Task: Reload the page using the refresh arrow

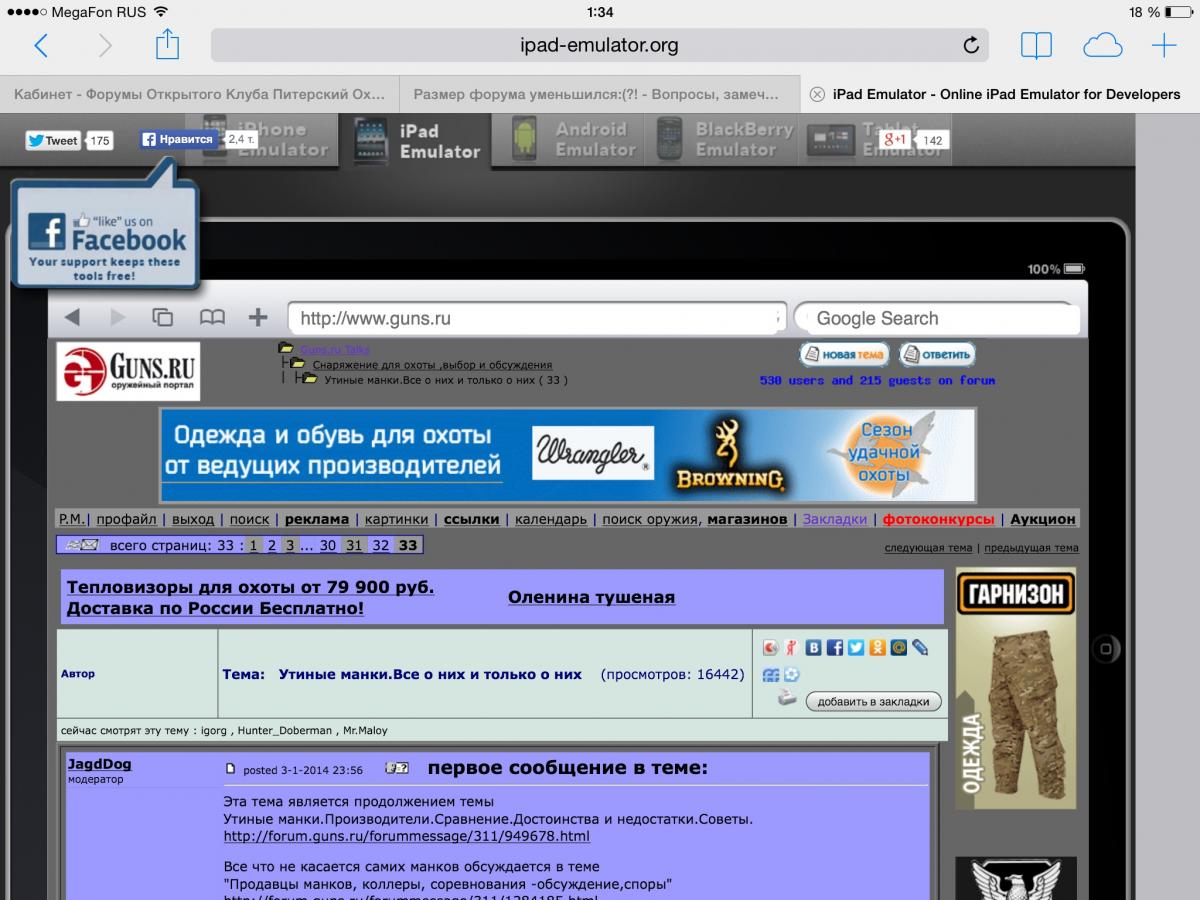Action: [x=970, y=45]
